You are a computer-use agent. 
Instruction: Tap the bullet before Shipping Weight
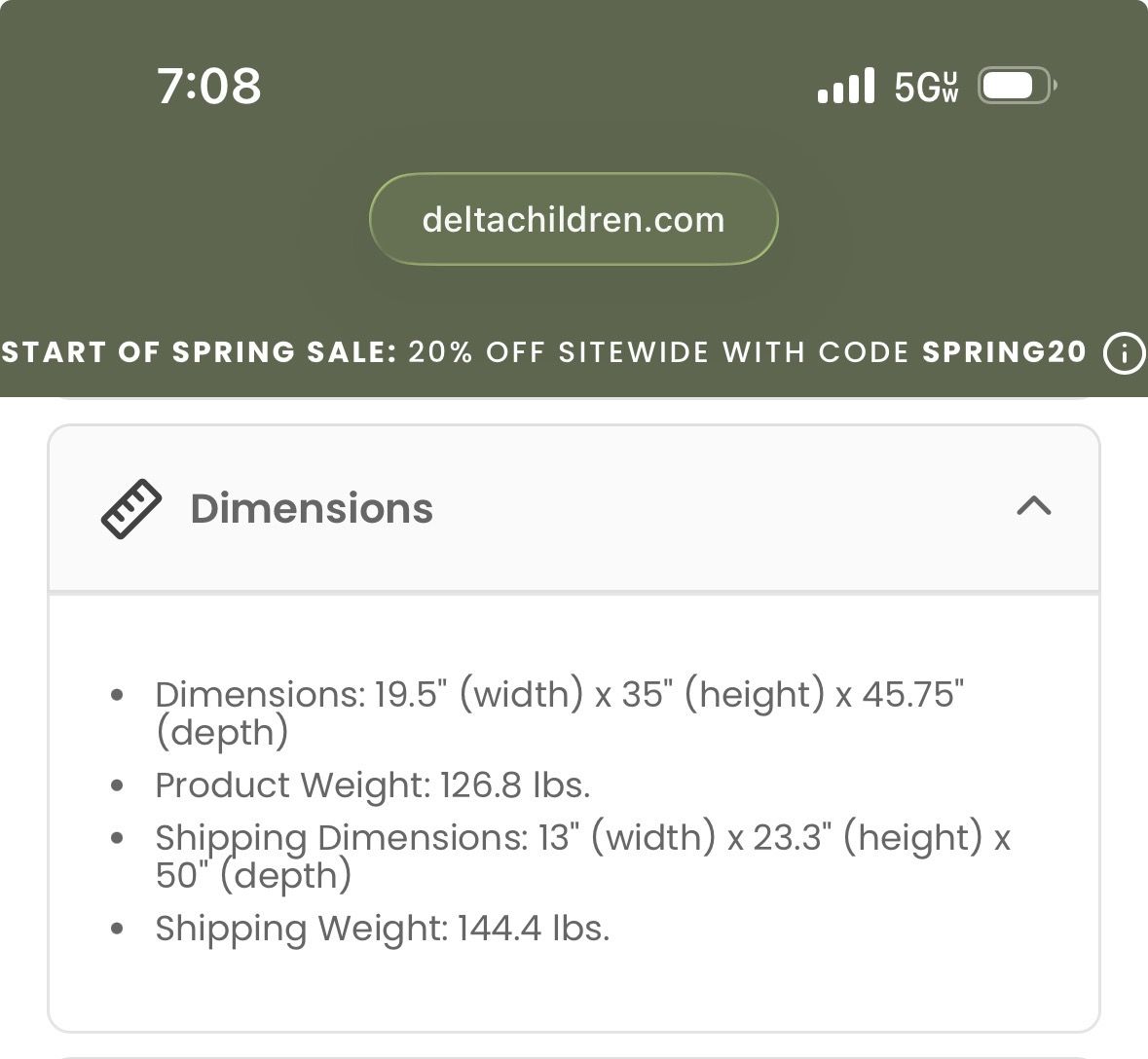click(118, 929)
